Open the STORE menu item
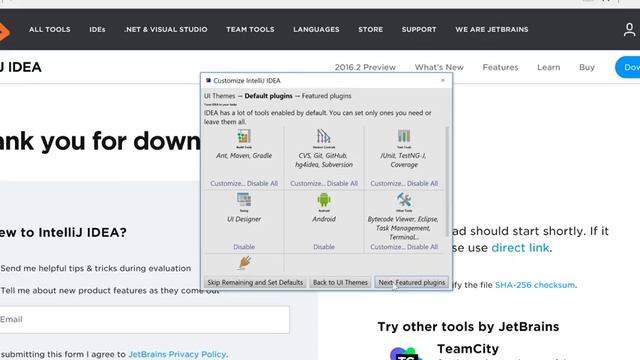The height and width of the screenshot is (360, 640). click(371, 29)
